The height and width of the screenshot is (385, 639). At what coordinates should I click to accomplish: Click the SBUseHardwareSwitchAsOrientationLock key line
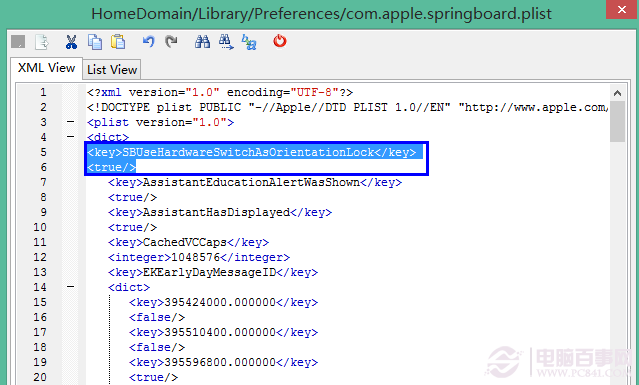tap(251, 152)
